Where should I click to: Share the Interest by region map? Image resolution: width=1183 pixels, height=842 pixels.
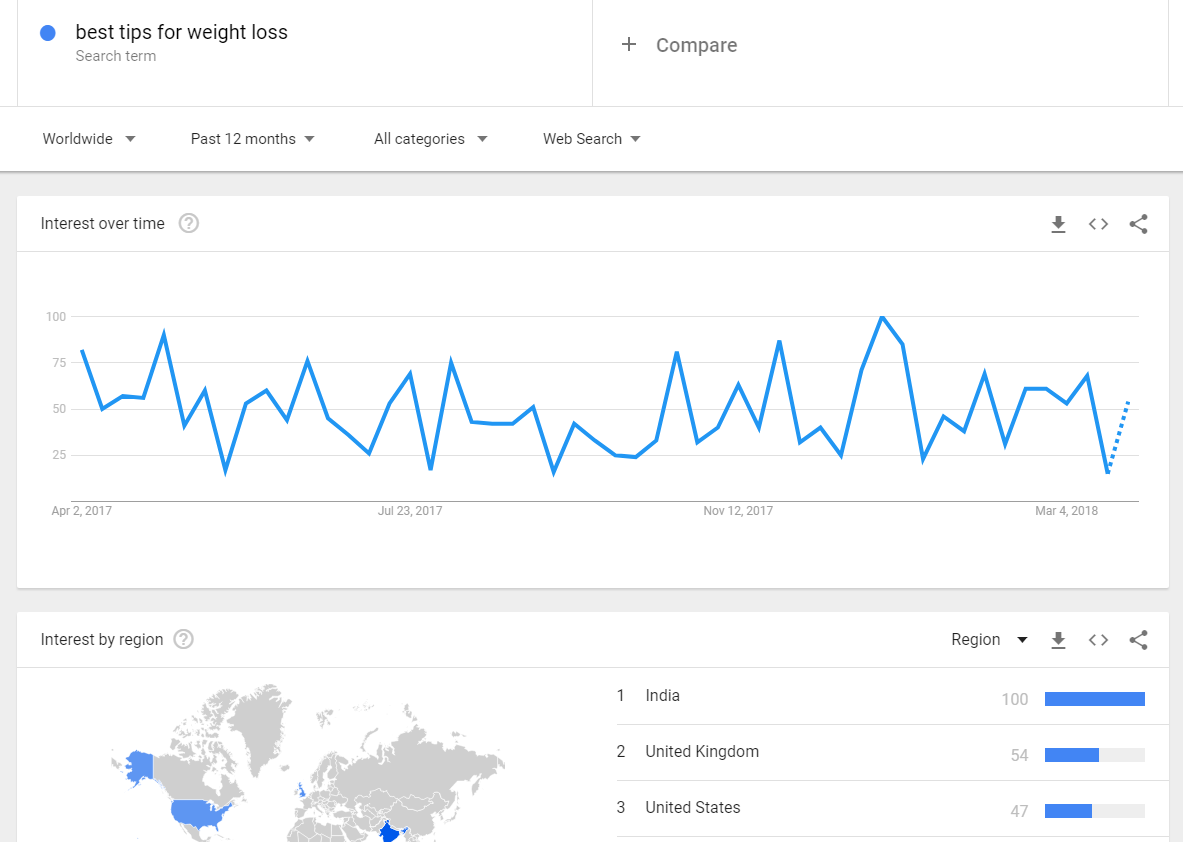click(1138, 639)
